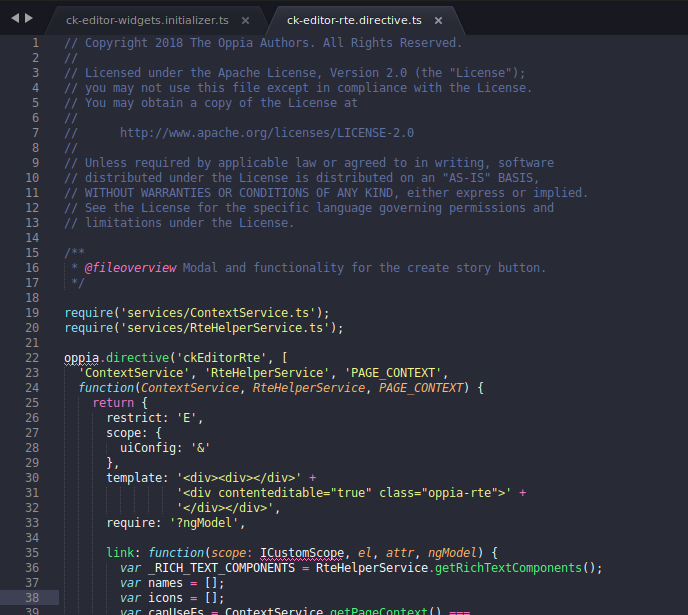The image size is (688, 615).
Task: Click line number 15 in gutter
Action: [32, 253]
